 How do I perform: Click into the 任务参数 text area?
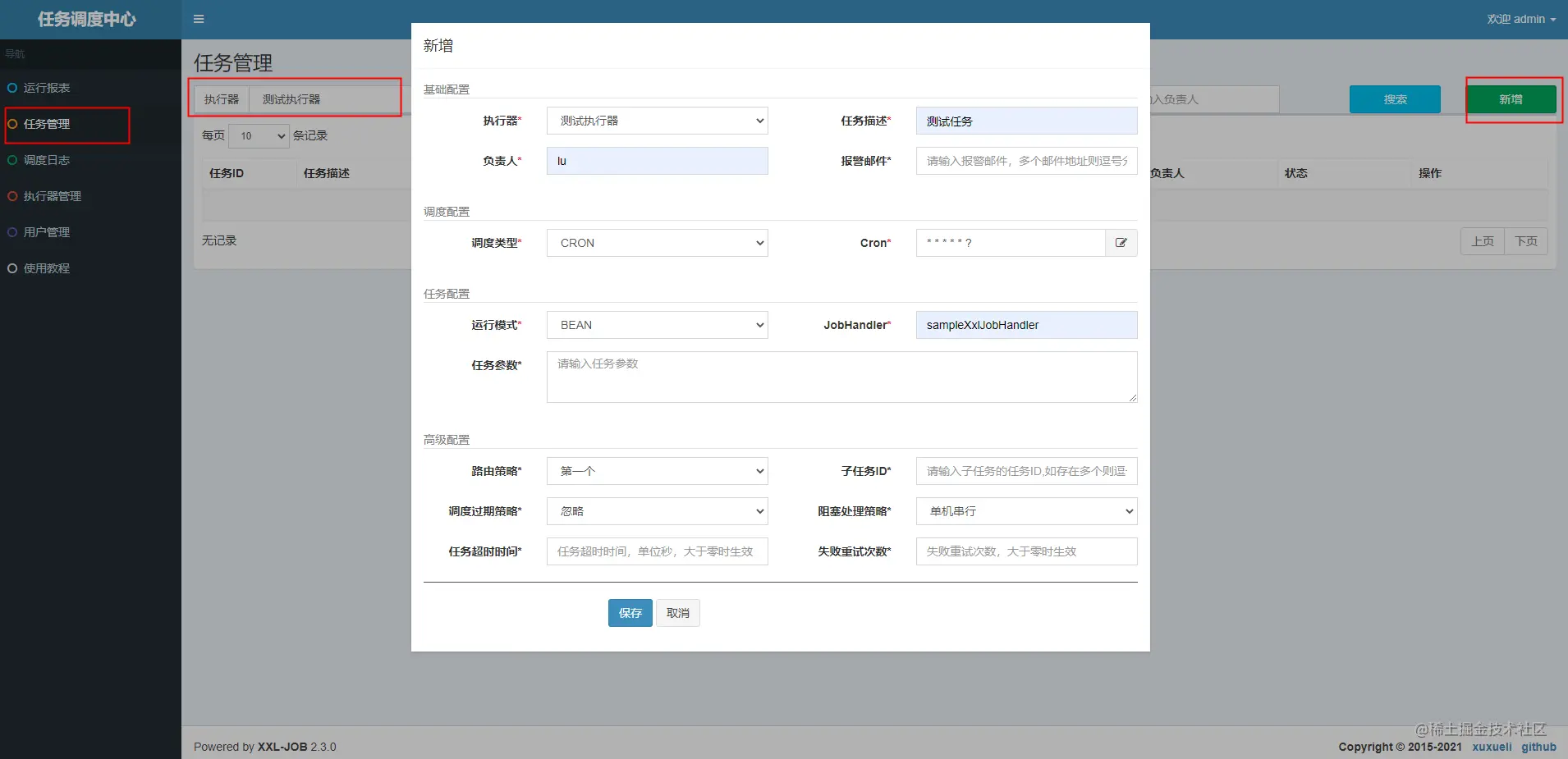point(842,377)
